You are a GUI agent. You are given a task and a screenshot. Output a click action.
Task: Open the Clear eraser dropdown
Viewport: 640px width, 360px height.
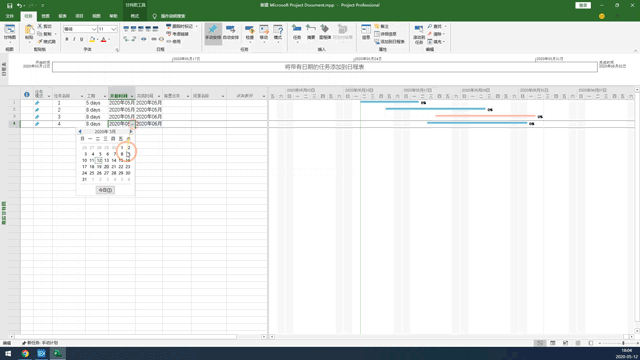pyautogui.click(x=436, y=34)
